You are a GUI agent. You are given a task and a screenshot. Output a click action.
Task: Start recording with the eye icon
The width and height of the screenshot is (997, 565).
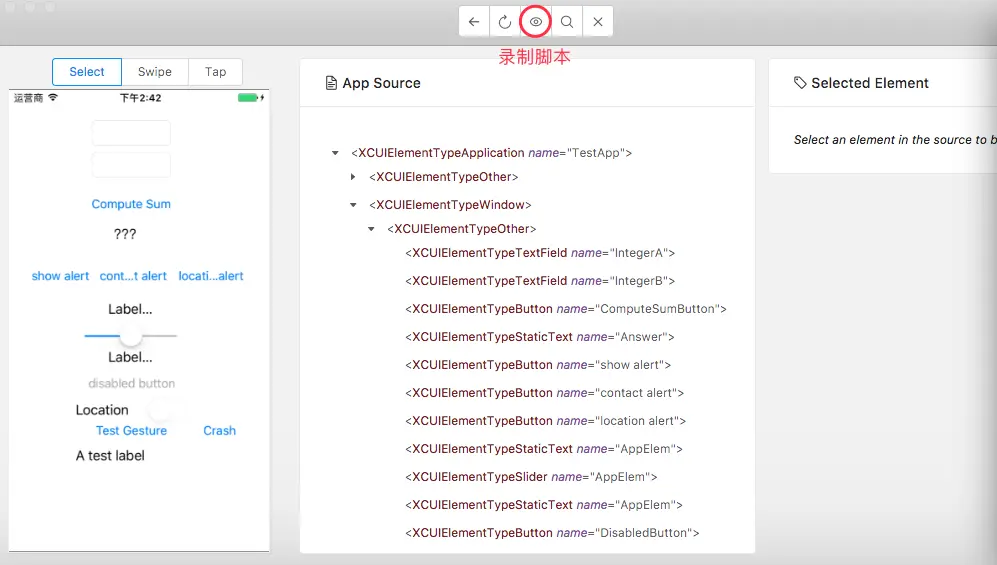535,22
